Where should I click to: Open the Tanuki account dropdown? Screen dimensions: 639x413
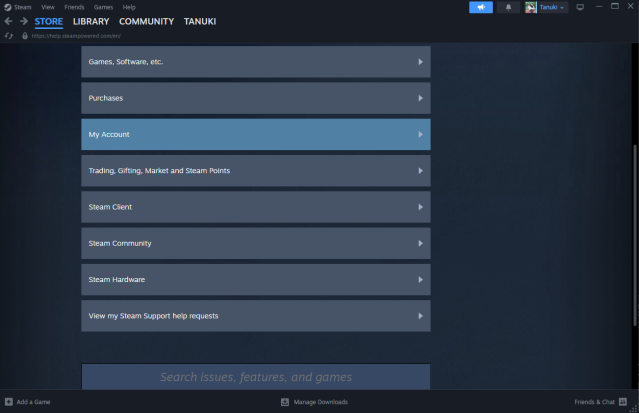click(552, 7)
